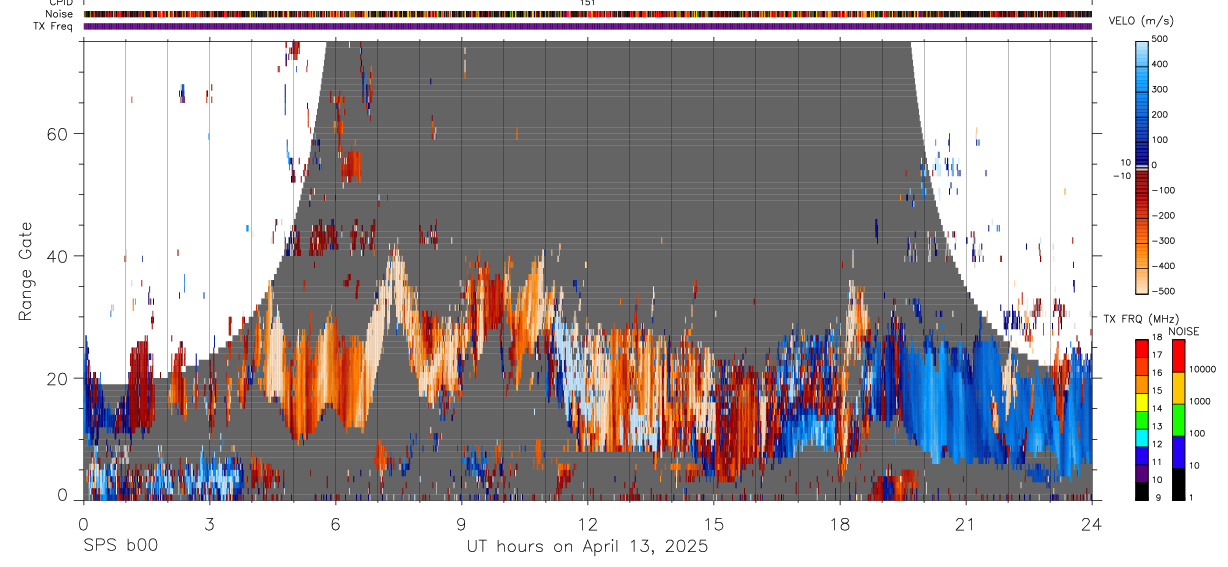
Task: Pick the green 13–14 MHz TX frequency swatch
Action: click(1142, 419)
